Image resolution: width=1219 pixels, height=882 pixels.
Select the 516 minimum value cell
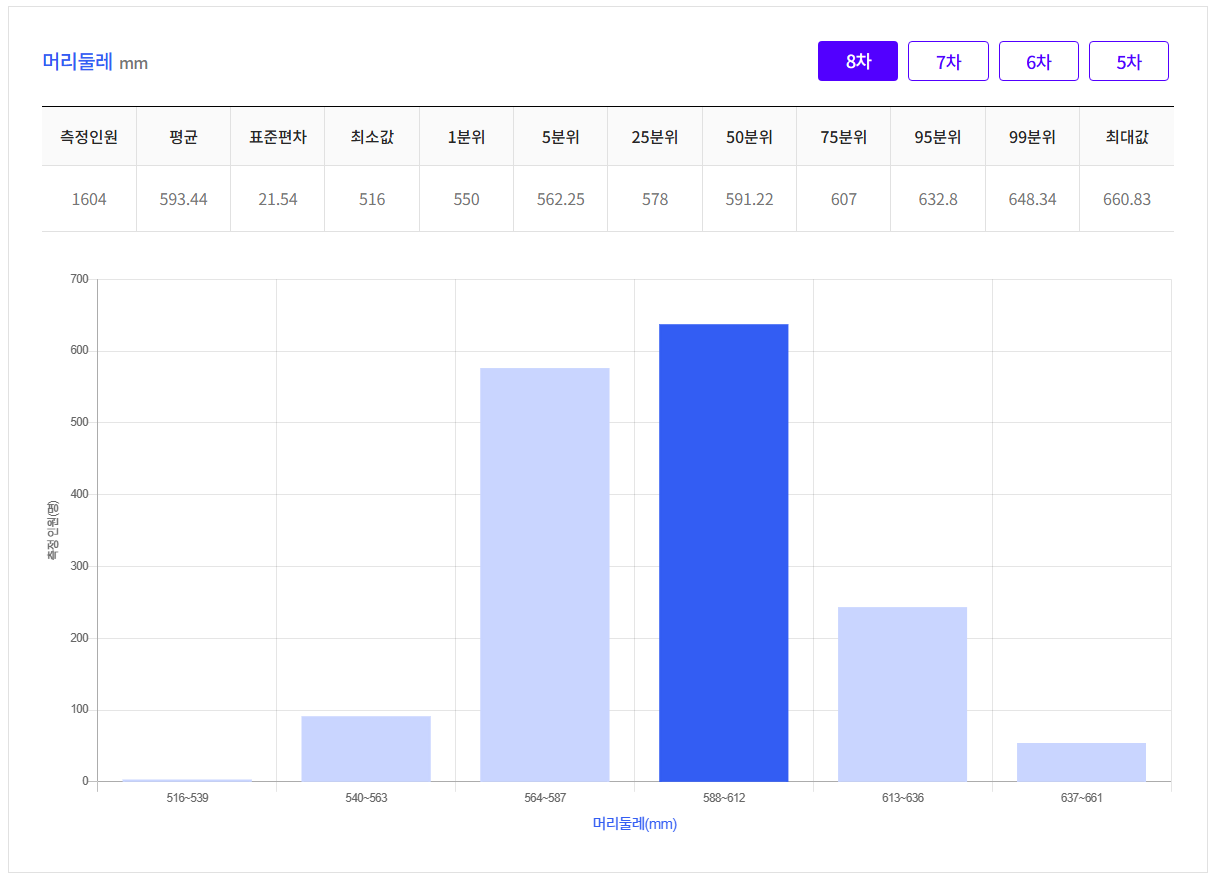click(x=372, y=199)
